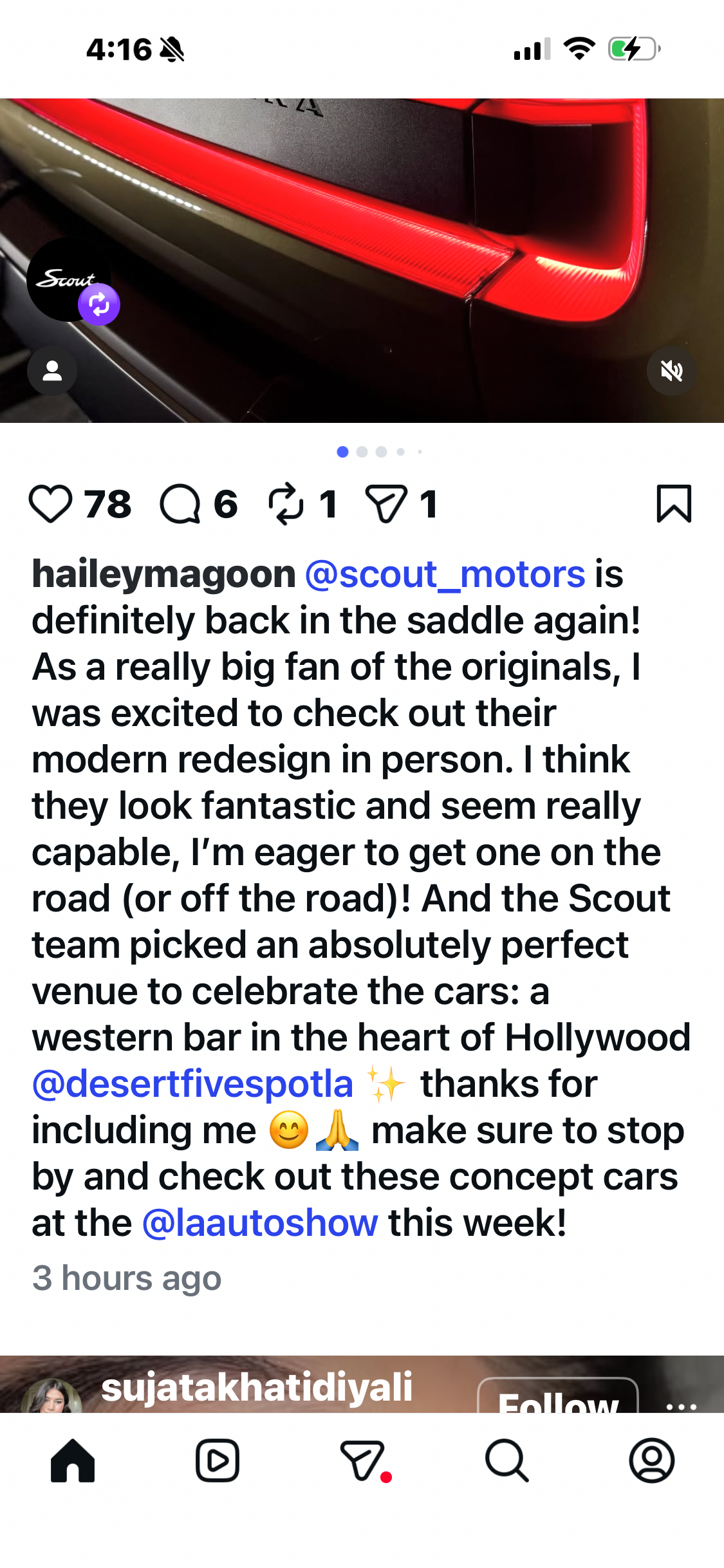Image resolution: width=724 pixels, height=1568 pixels.
Task: Open comments via the speech bubble icon
Action: pyautogui.click(x=180, y=504)
